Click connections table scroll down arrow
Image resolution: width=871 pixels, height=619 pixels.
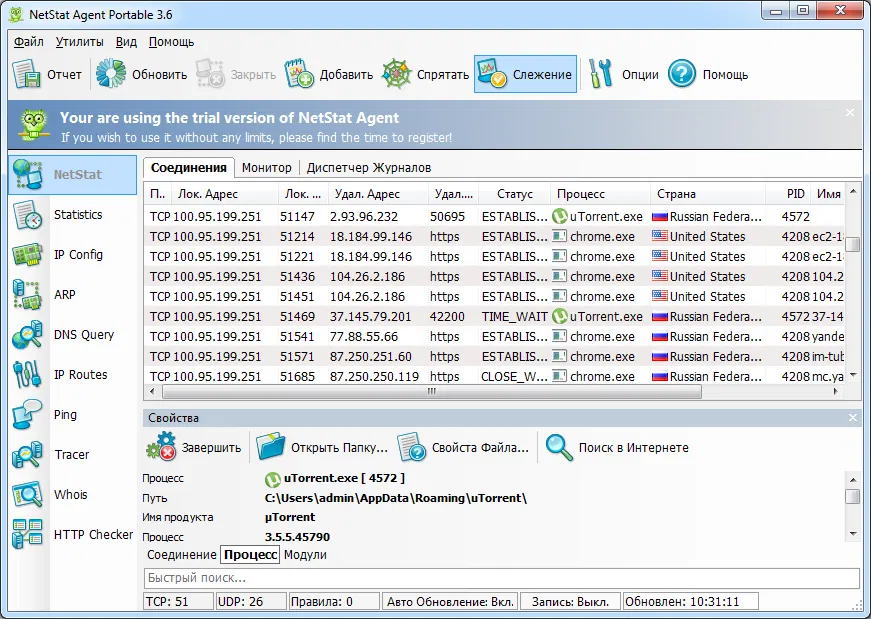click(x=853, y=376)
